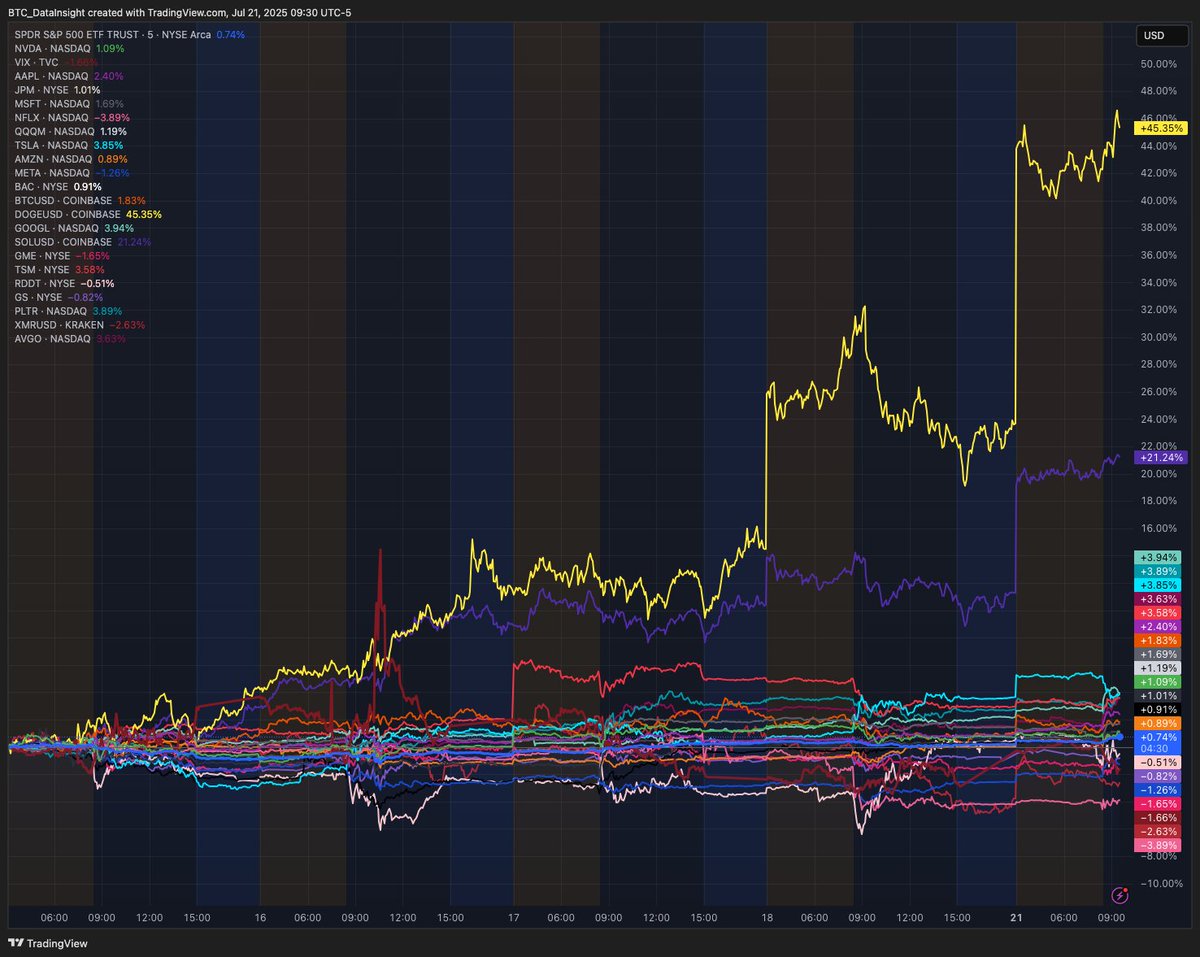The width and height of the screenshot is (1200, 957).
Task: Click the −0.51% price scale label
Action: [x=1157, y=762]
